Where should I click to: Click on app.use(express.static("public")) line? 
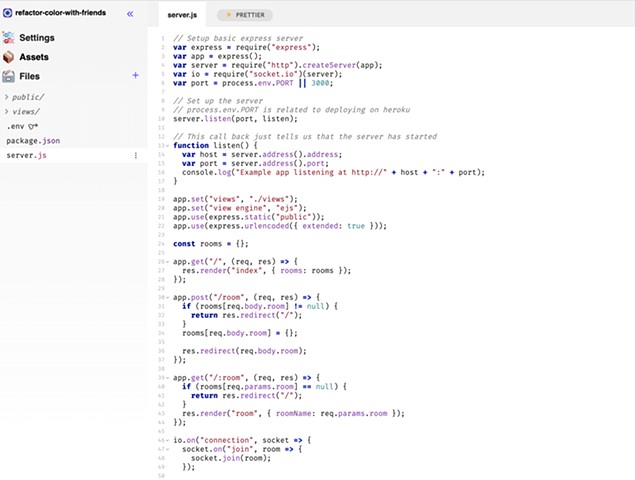pos(249,217)
